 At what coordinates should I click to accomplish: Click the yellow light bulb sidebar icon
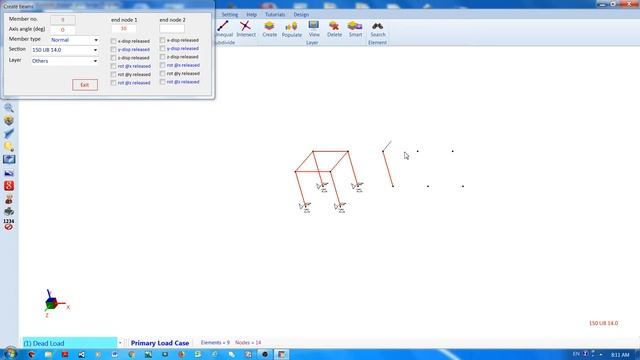point(9,147)
